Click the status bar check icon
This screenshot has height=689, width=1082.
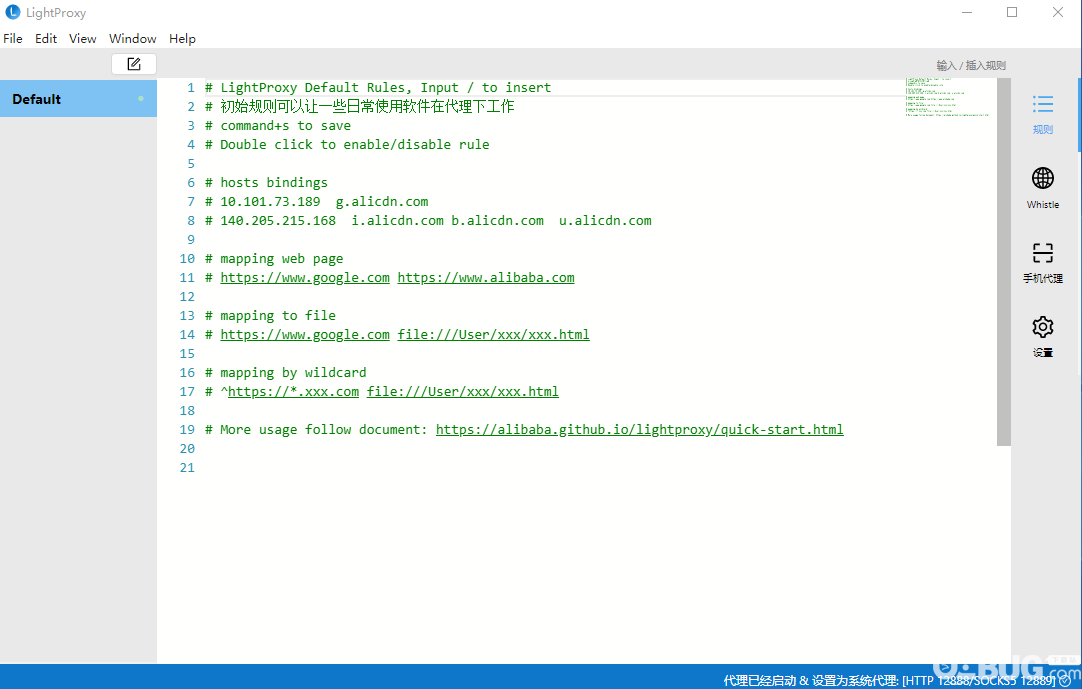coord(1065,681)
